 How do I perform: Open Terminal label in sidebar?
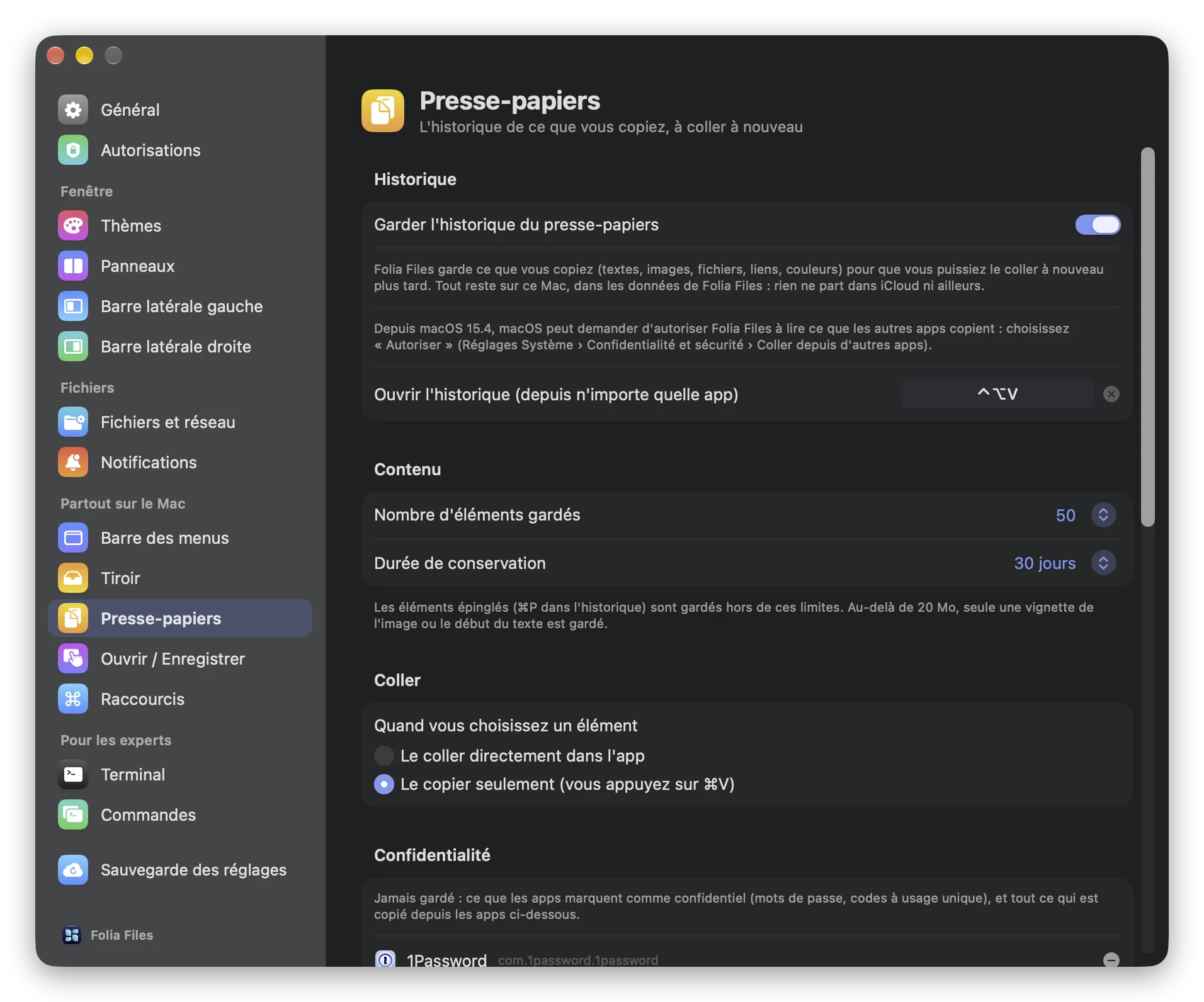[133, 775]
